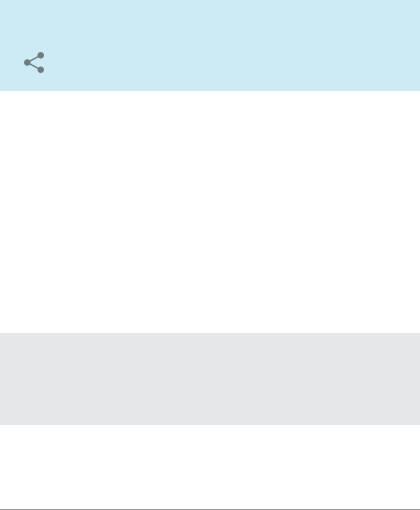Image resolution: width=420 pixels, height=510 pixels.
Task: Select the share icon in blue header
Action: 34,62
